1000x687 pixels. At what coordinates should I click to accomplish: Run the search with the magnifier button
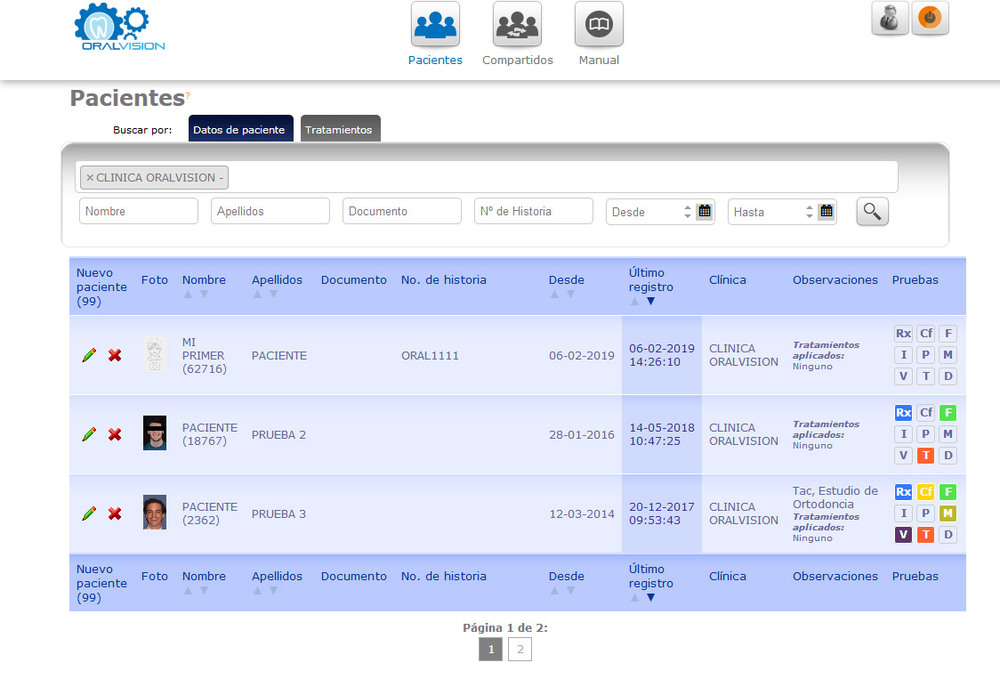coord(872,211)
